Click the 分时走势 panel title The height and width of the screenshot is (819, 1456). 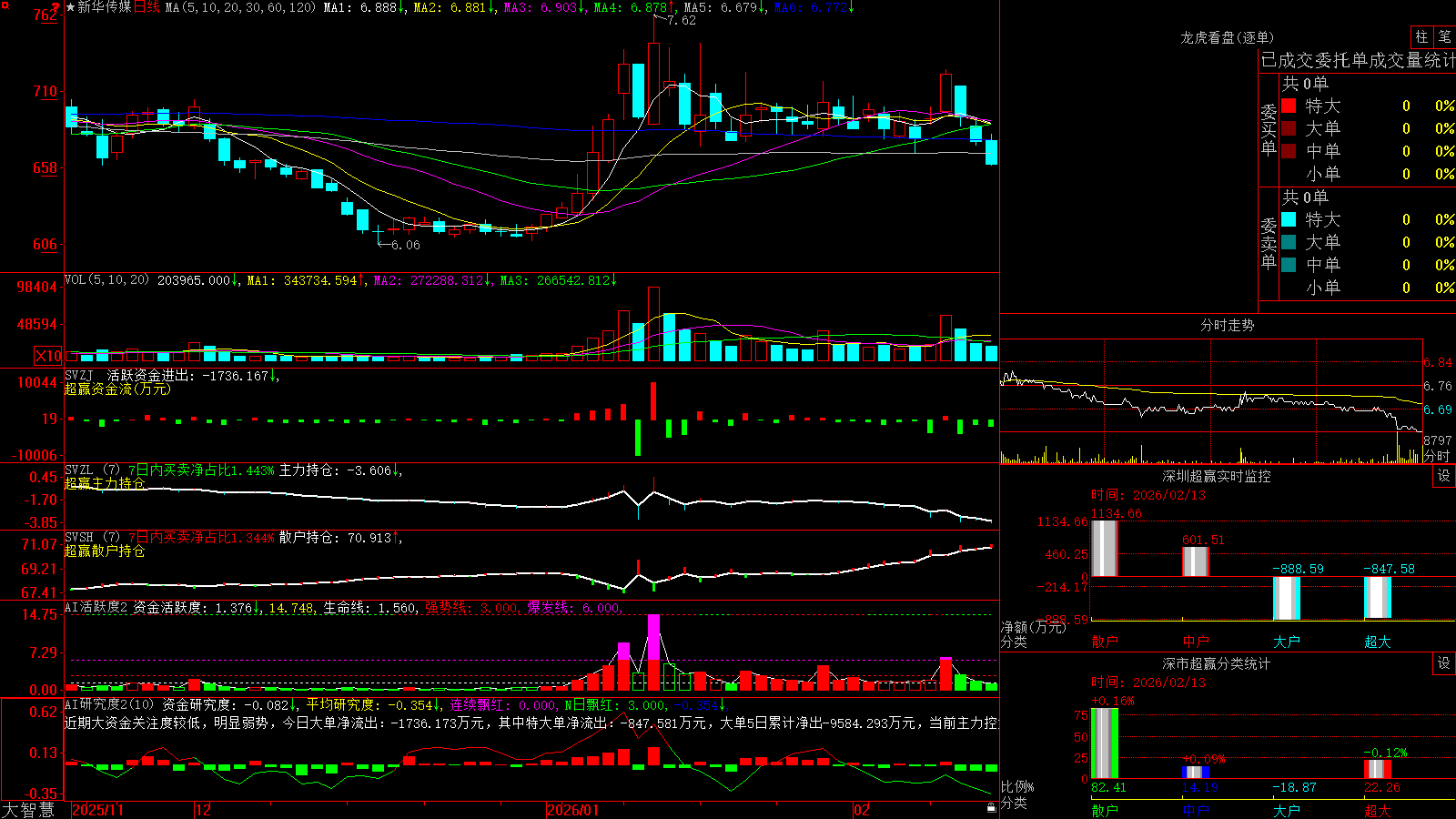(1227, 325)
